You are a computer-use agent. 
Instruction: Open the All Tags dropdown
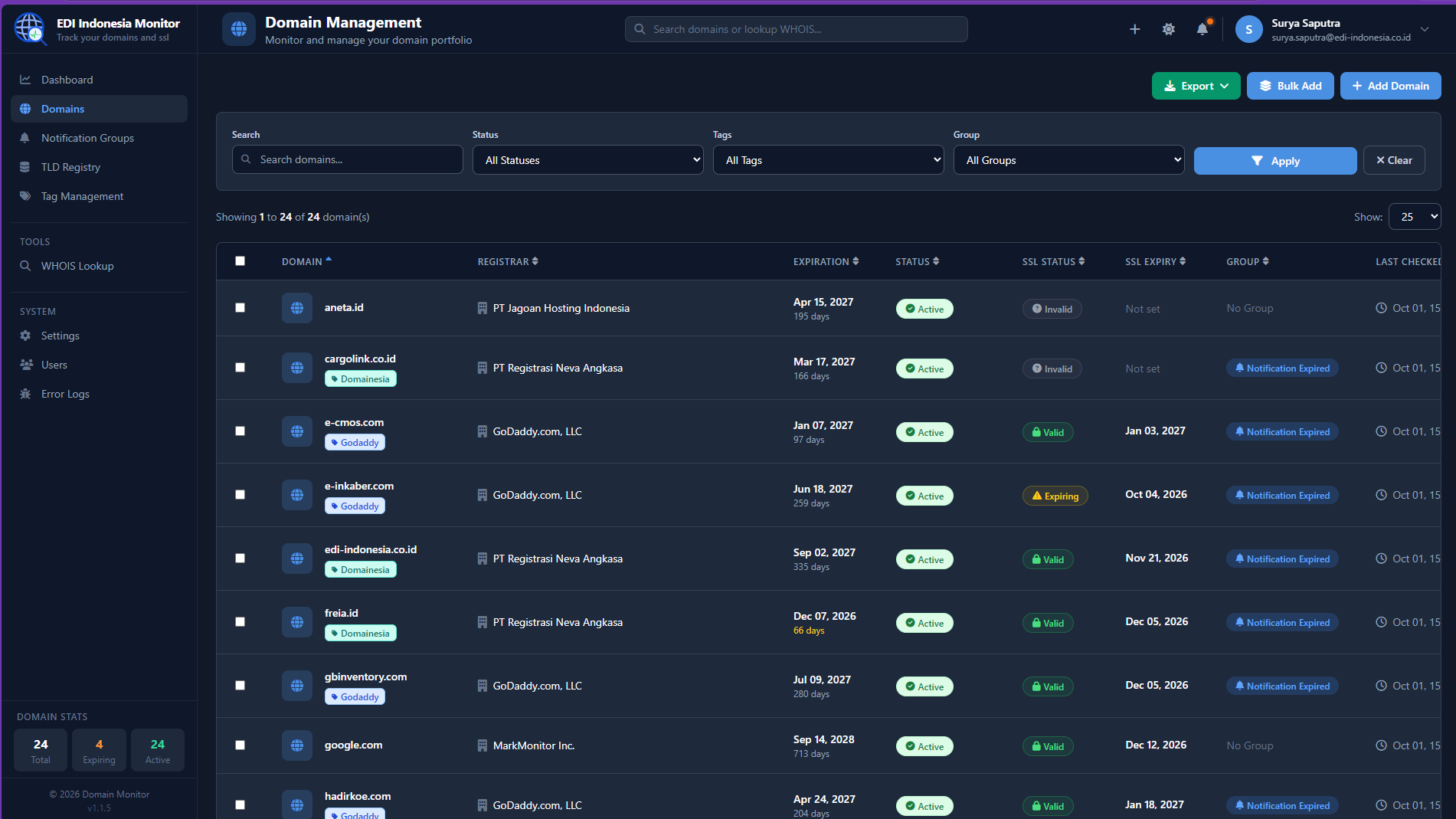point(829,160)
